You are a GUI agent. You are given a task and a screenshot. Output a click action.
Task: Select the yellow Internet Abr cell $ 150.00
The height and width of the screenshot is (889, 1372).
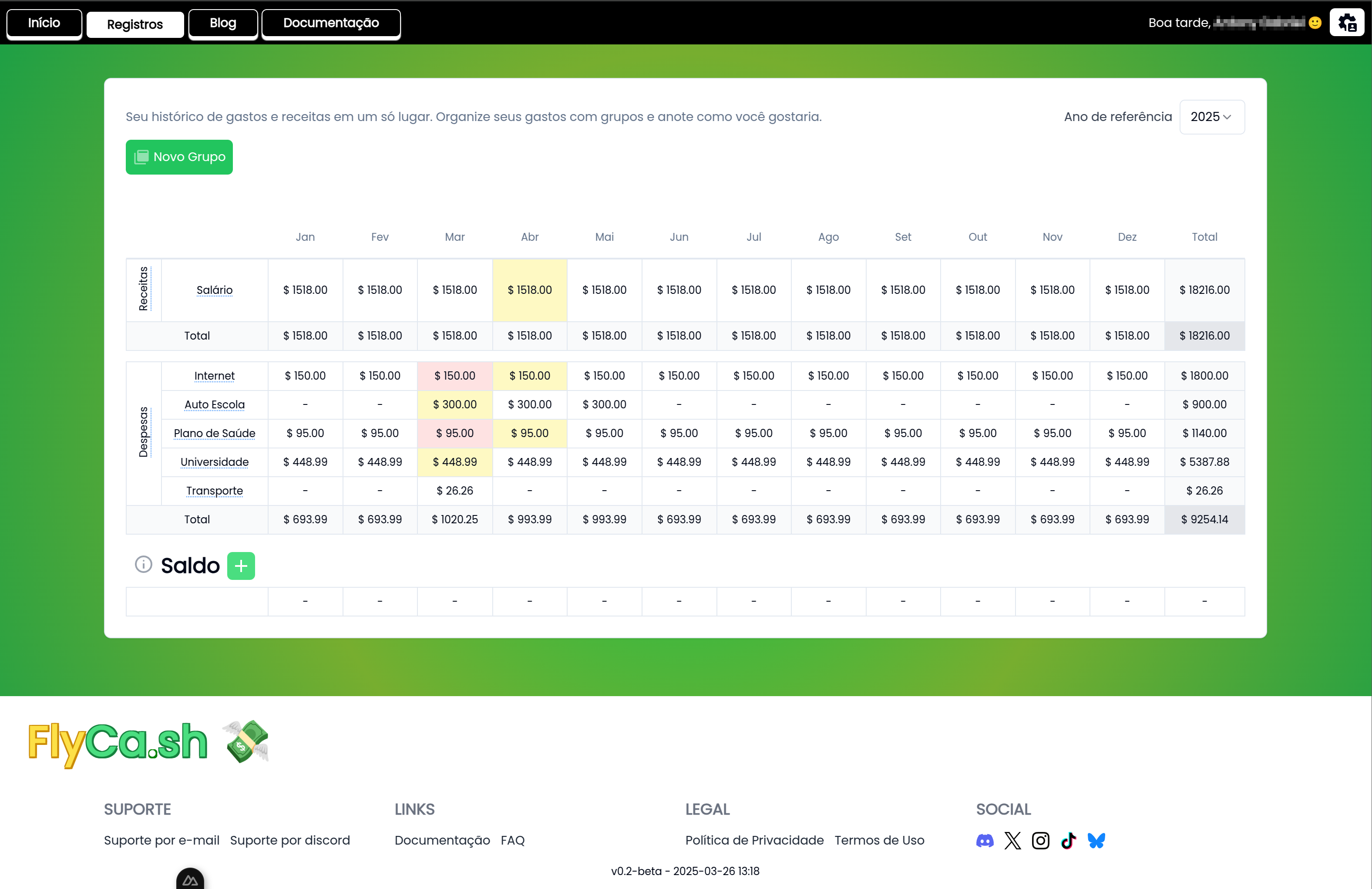coord(530,376)
